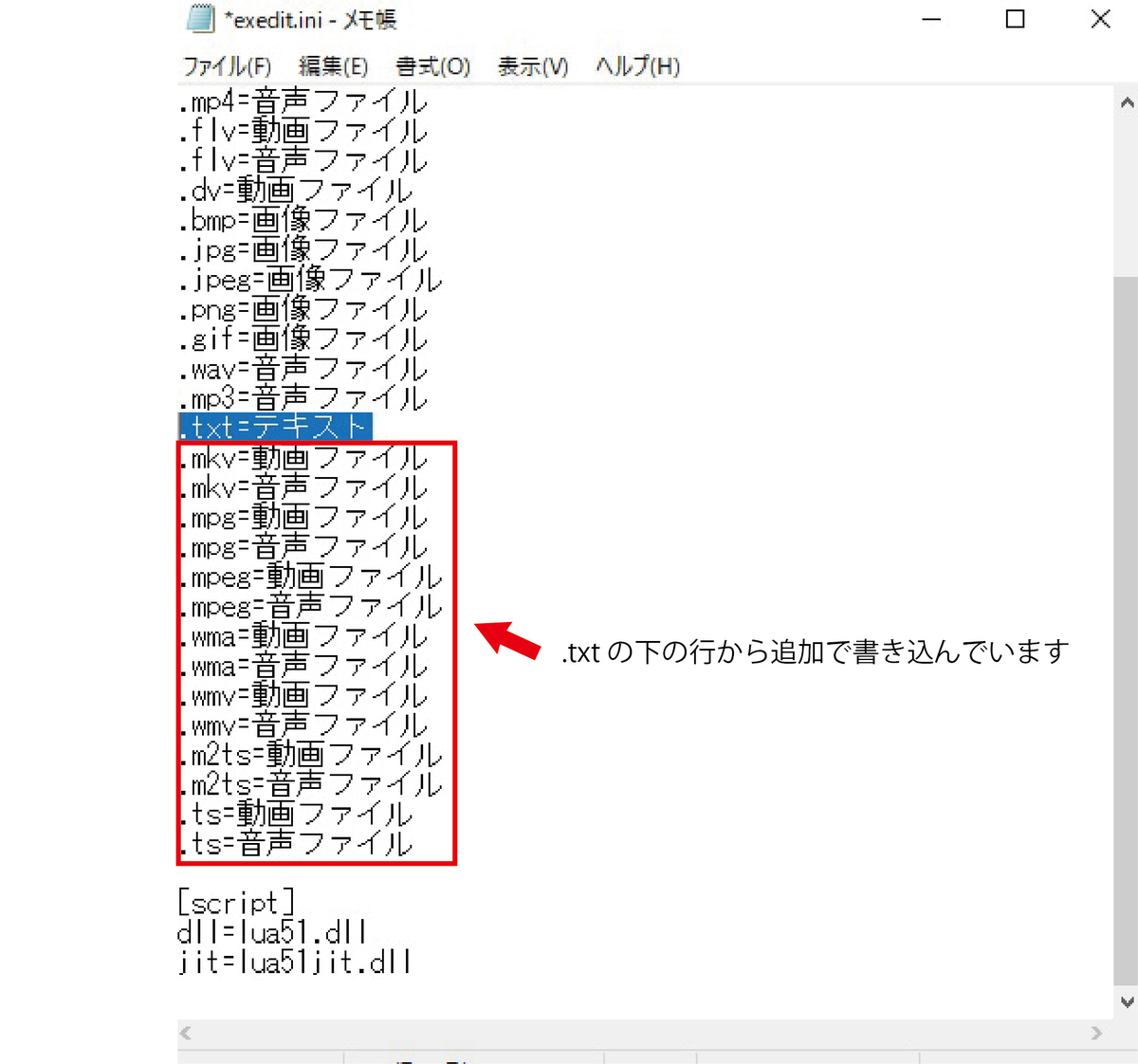1138x1064 pixels.
Task: Minimize the exedit.ini Notepad window
Action: pyautogui.click(x=932, y=19)
